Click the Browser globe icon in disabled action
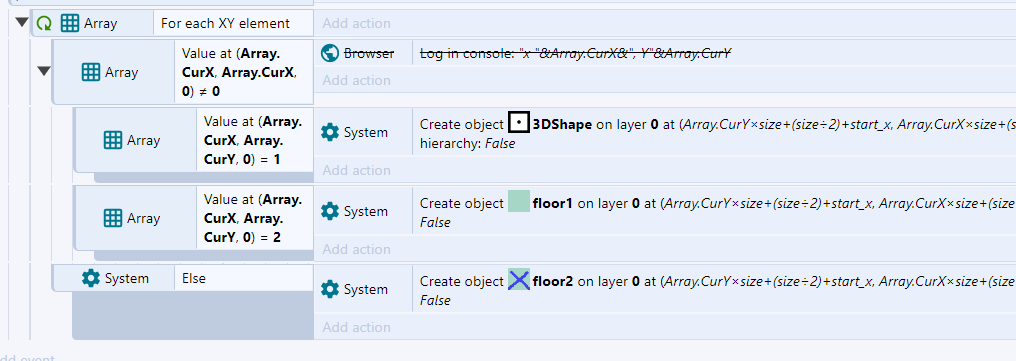The width and height of the screenshot is (1016, 361). [x=330, y=53]
